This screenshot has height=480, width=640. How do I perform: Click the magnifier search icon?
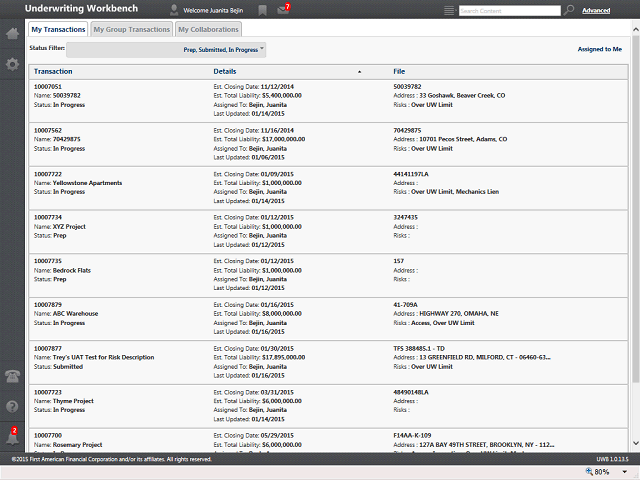pos(569,10)
